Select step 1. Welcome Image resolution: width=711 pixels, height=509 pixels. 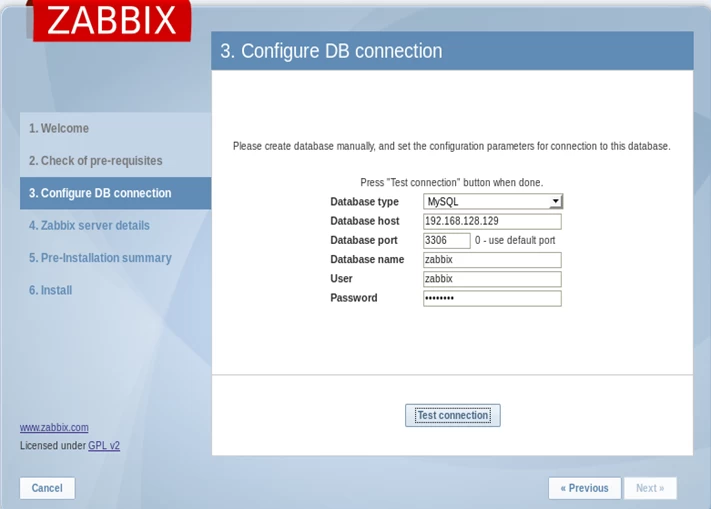(115, 128)
